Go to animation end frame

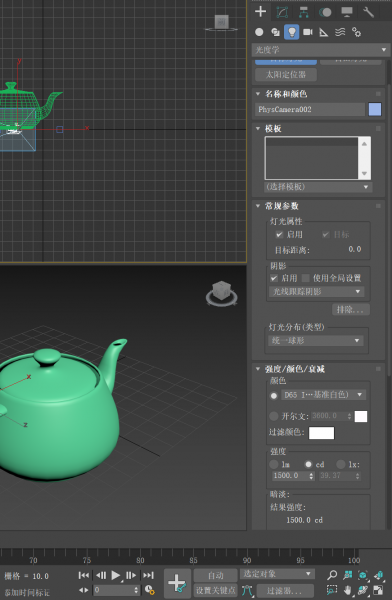pyautogui.click(x=149, y=575)
